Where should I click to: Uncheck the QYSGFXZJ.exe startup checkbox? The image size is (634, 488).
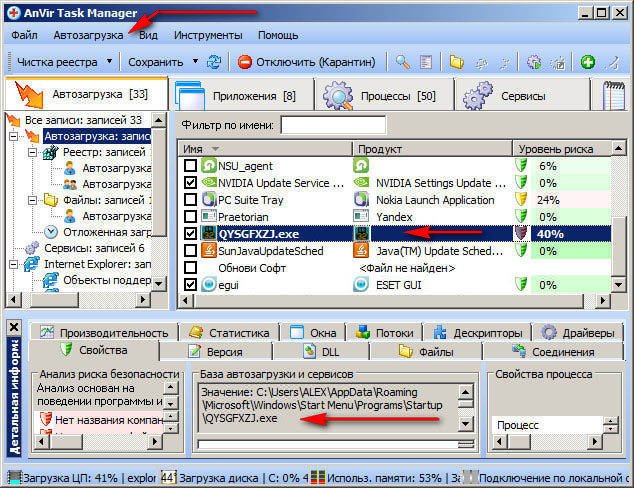191,233
